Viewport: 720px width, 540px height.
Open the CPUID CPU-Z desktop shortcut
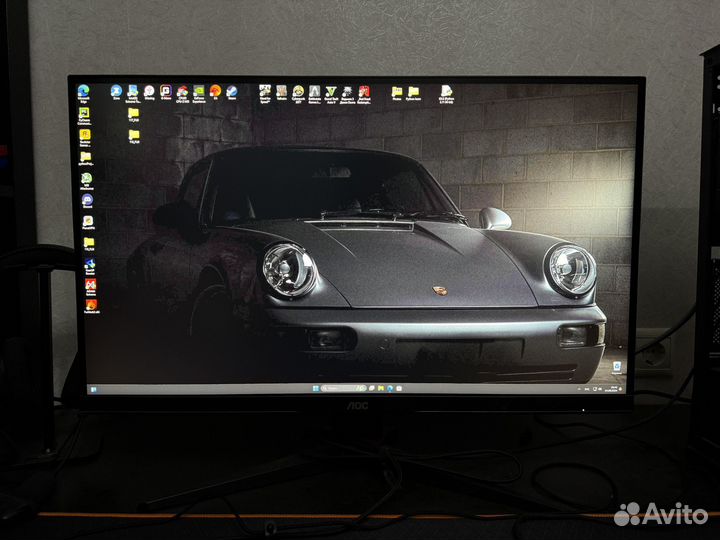182,94
